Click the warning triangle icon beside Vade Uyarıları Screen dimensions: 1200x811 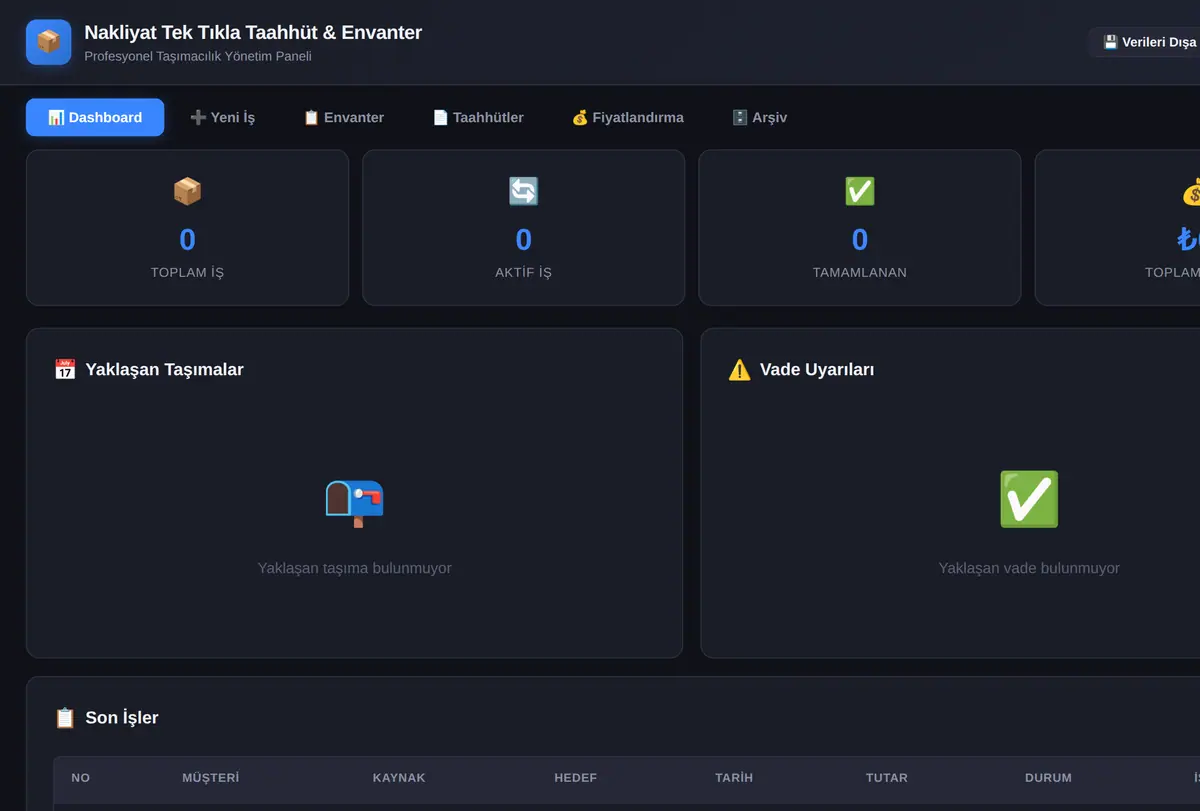tap(739, 369)
